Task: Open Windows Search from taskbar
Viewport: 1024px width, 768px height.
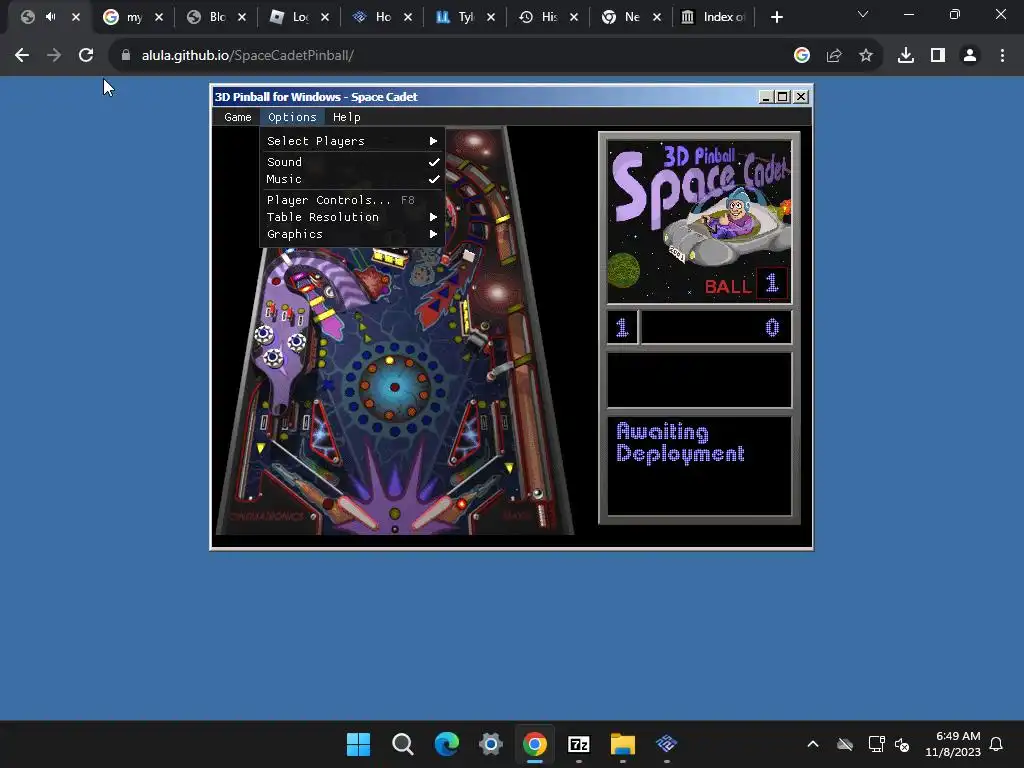Action: [402, 744]
